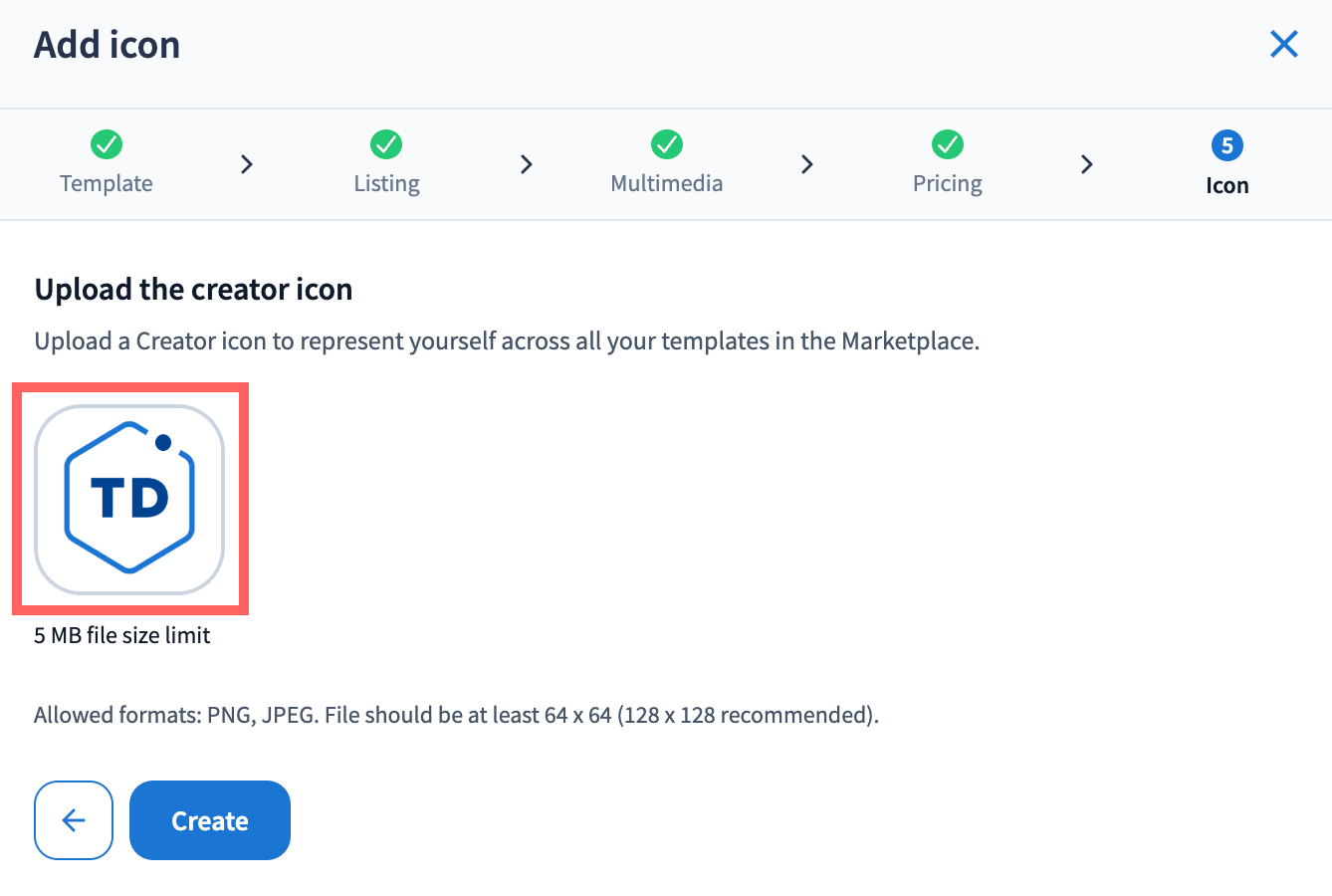Click the chevron after Listing step
Viewport: 1332px width, 896px height.
(x=527, y=164)
